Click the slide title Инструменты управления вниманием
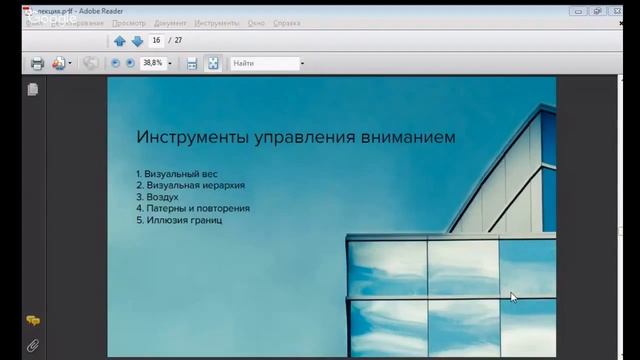640x360 pixels. (296, 137)
